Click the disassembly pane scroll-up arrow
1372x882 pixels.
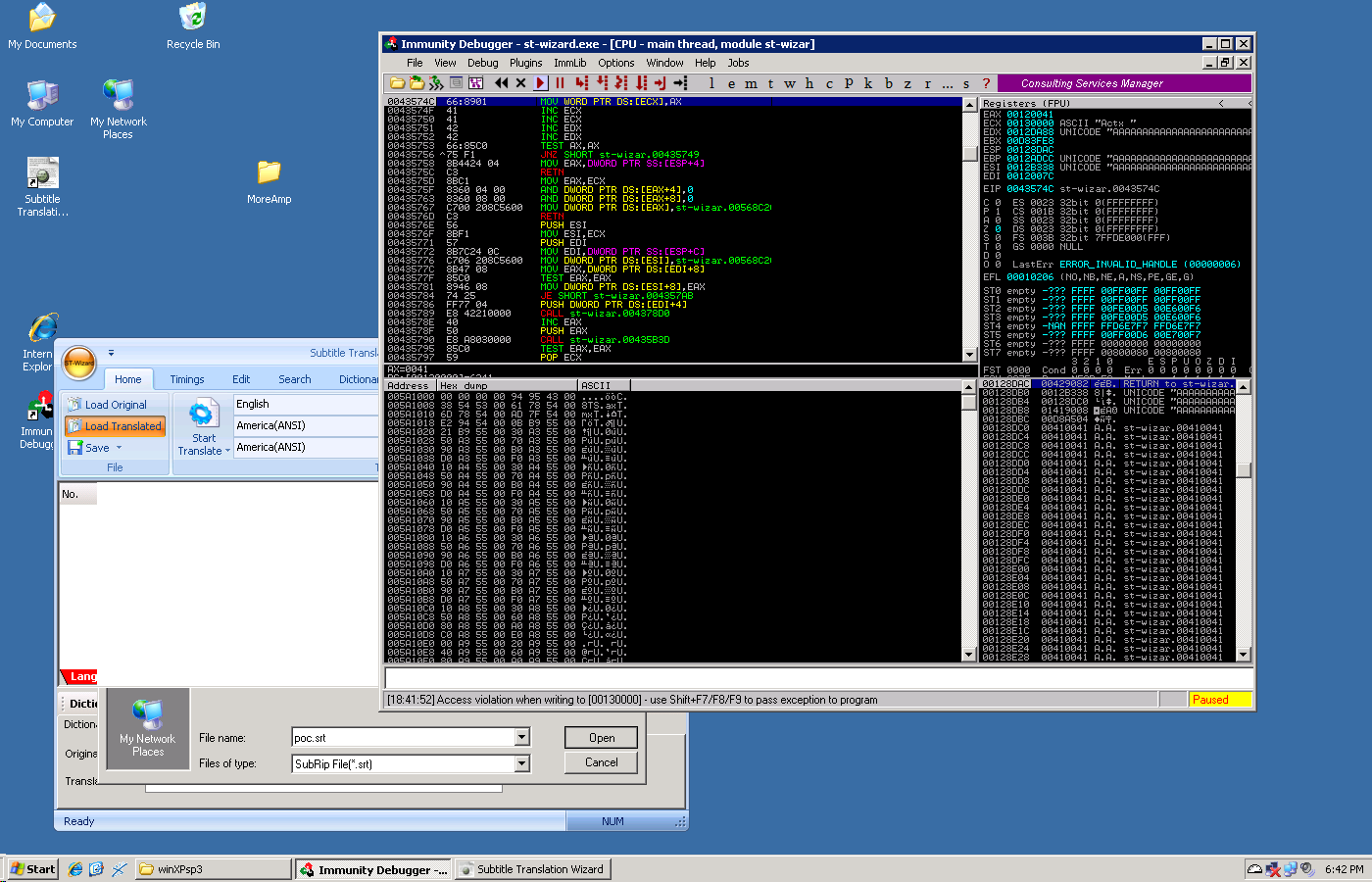click(970, 105)
